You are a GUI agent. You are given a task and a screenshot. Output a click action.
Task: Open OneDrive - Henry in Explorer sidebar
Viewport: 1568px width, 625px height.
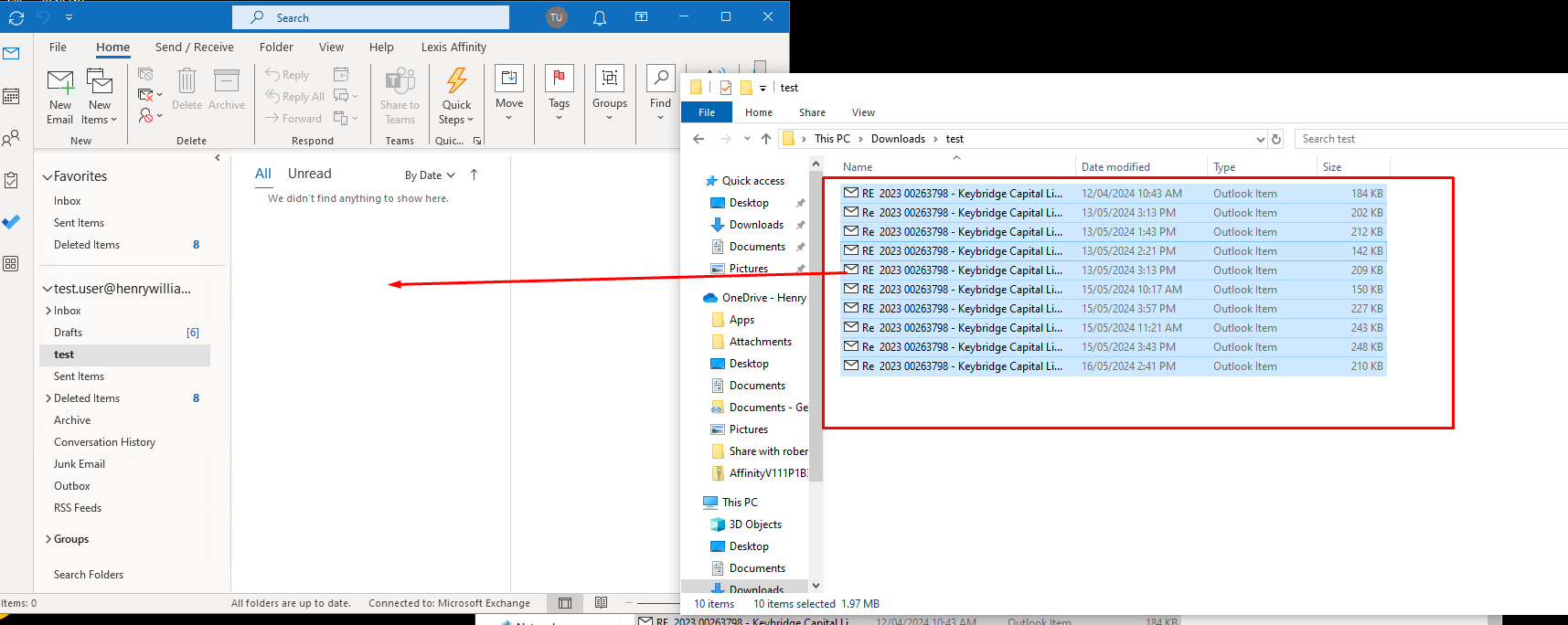point(754,298)
